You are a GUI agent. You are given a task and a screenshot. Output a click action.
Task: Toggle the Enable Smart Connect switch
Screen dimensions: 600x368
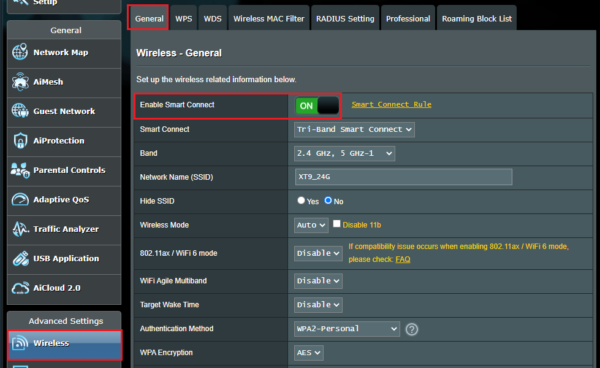pos(317,106)
